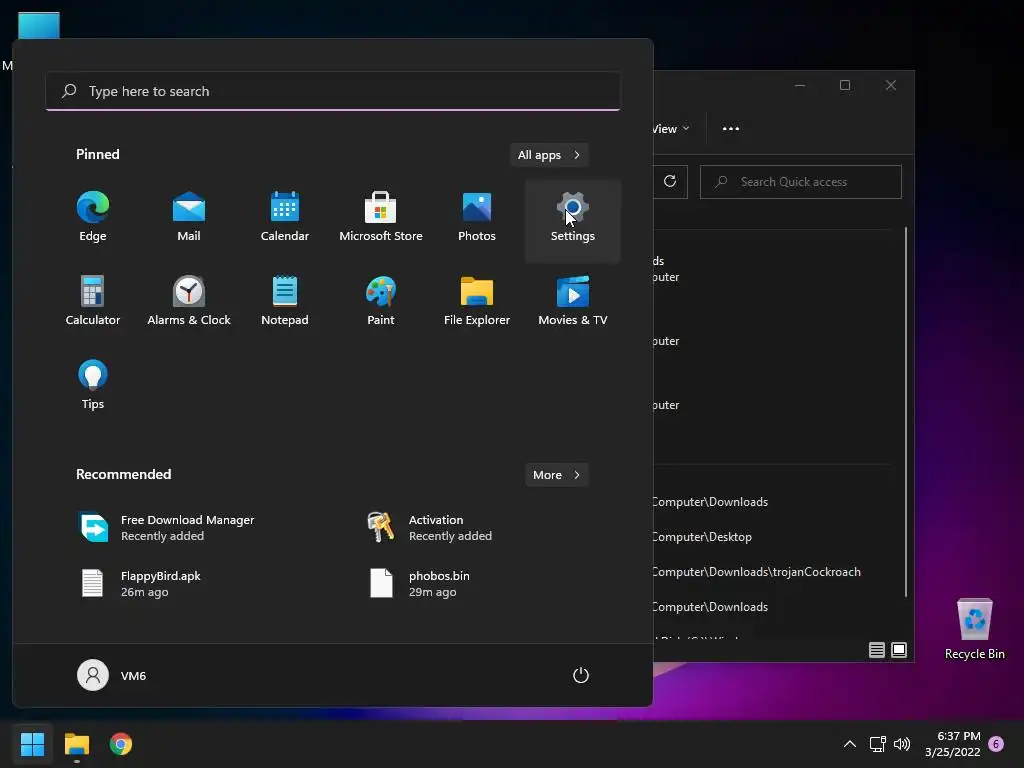This screenshot has height=768, width=1024.
Task: Show hidden system tray icons
Action: 850,744
